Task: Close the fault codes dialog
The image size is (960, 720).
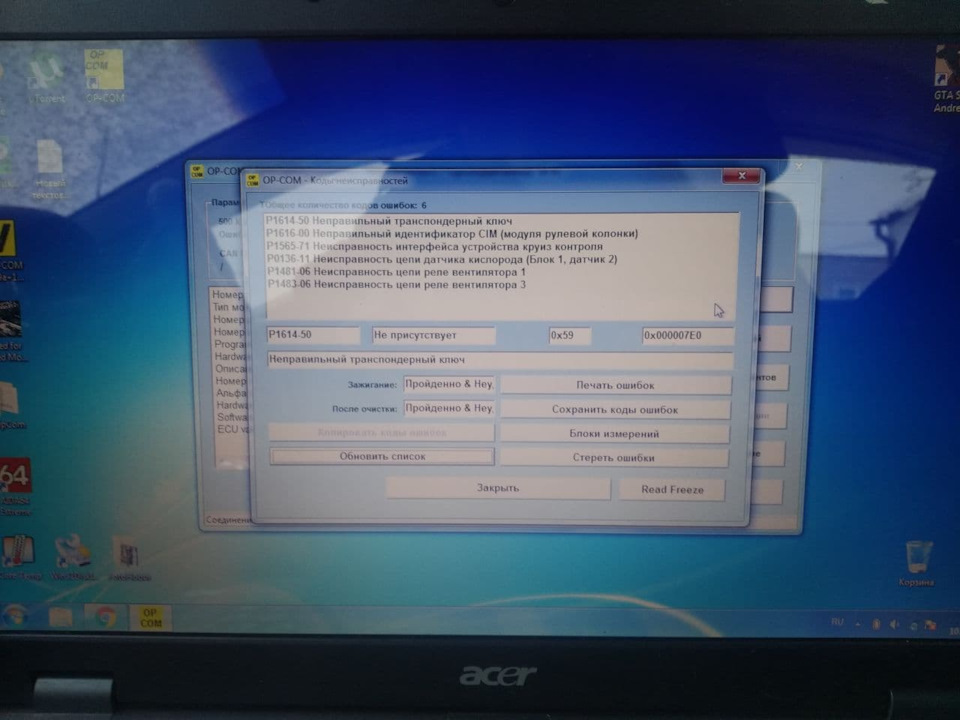Action: [x=741, y=176]
